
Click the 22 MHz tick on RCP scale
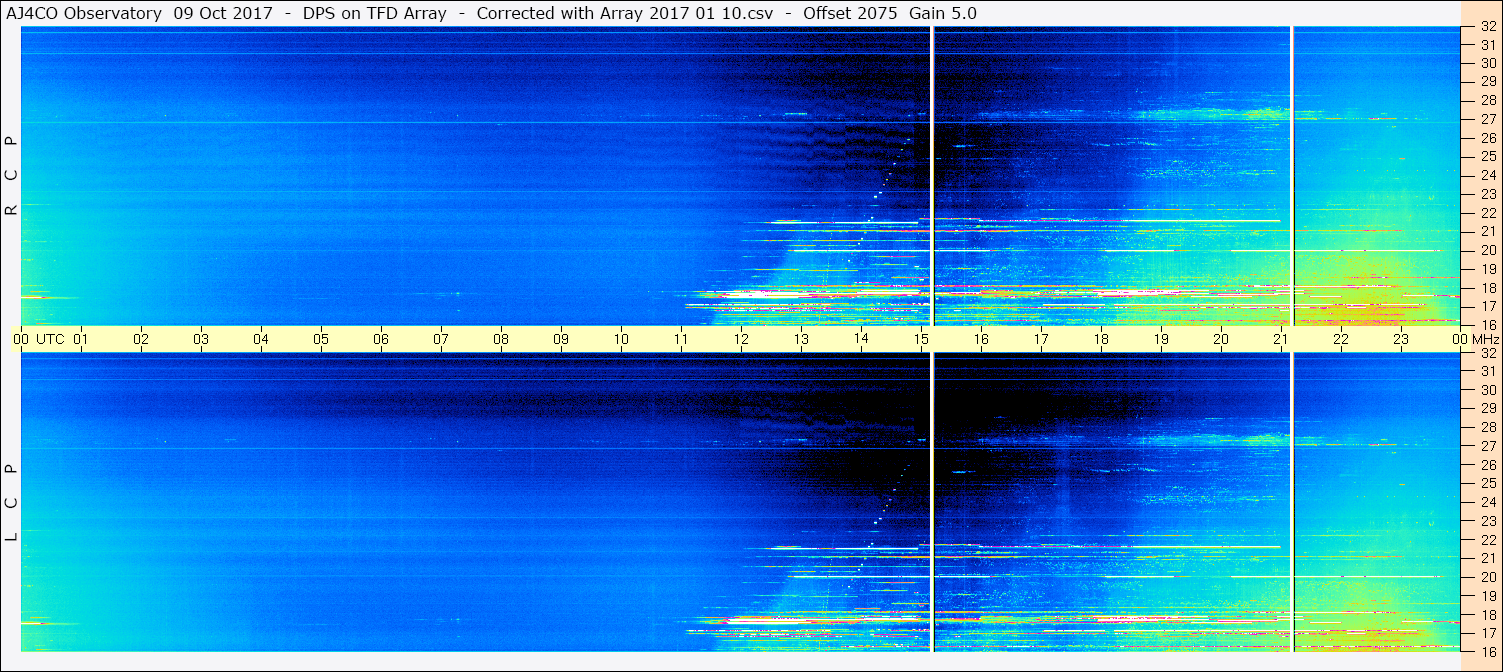pyautogui.click(x=1487, y=213)
